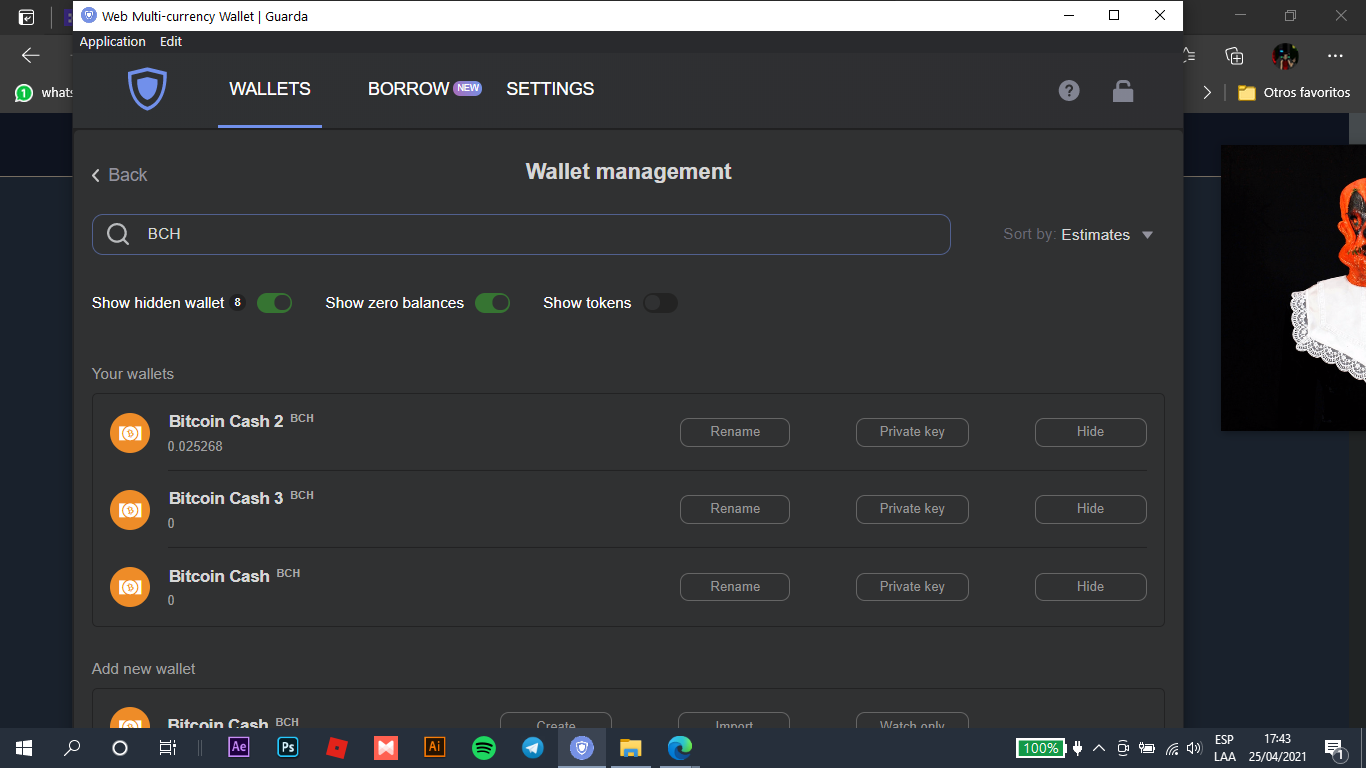Open Adobe After Effects from taskbar
Screen dimensions: 1366x768
coord(239,747)
